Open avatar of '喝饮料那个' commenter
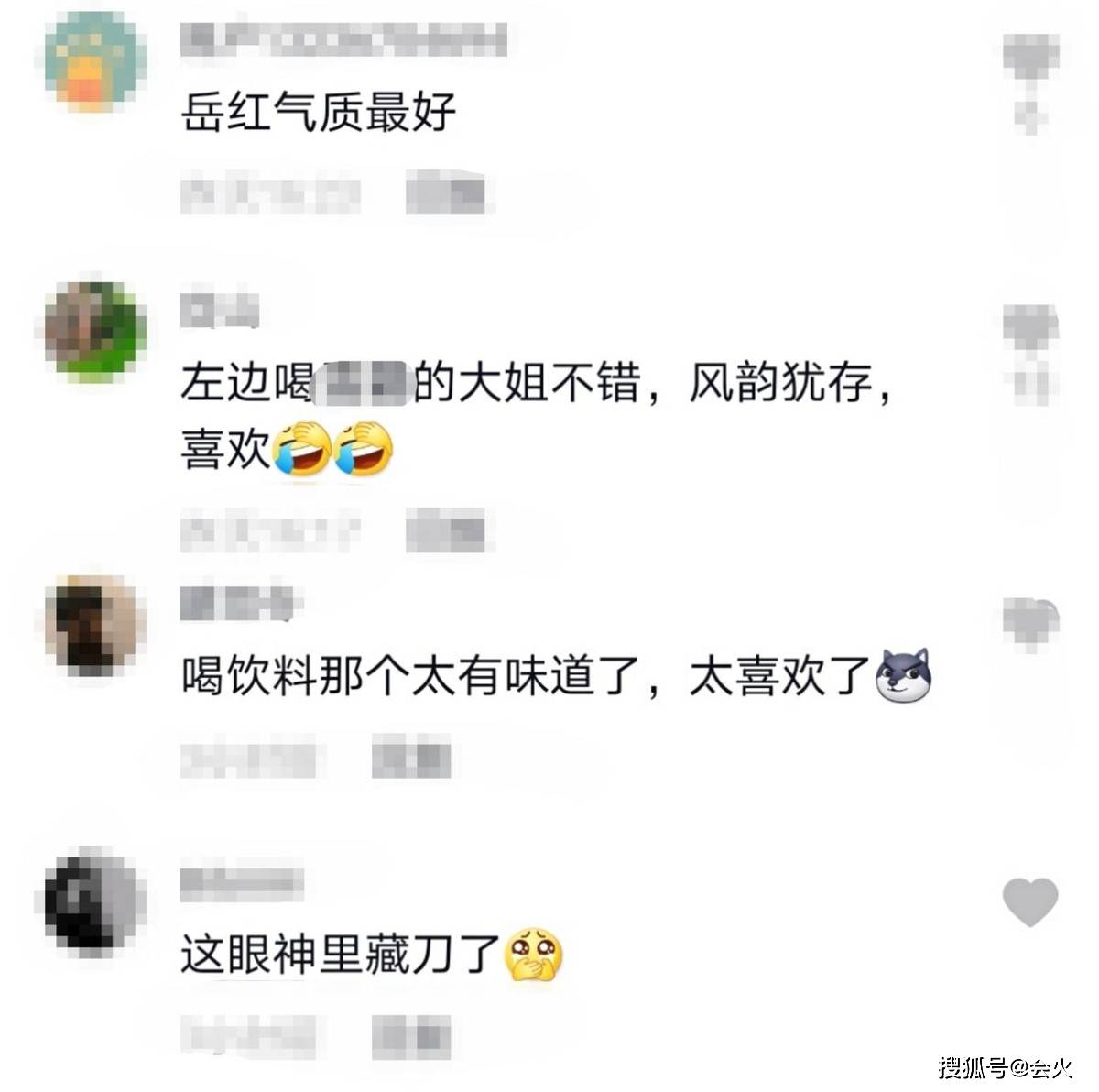Screen dimensions: 1099x1092 point(95,626)
